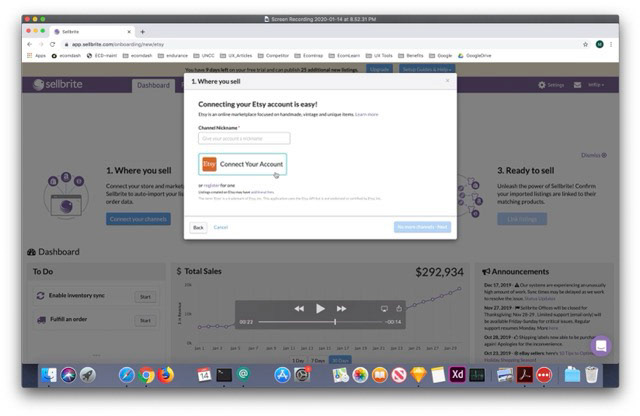Open the Chrome profile avatar
The width and height of the screenshot is (640, 416).
coord(600,44)
